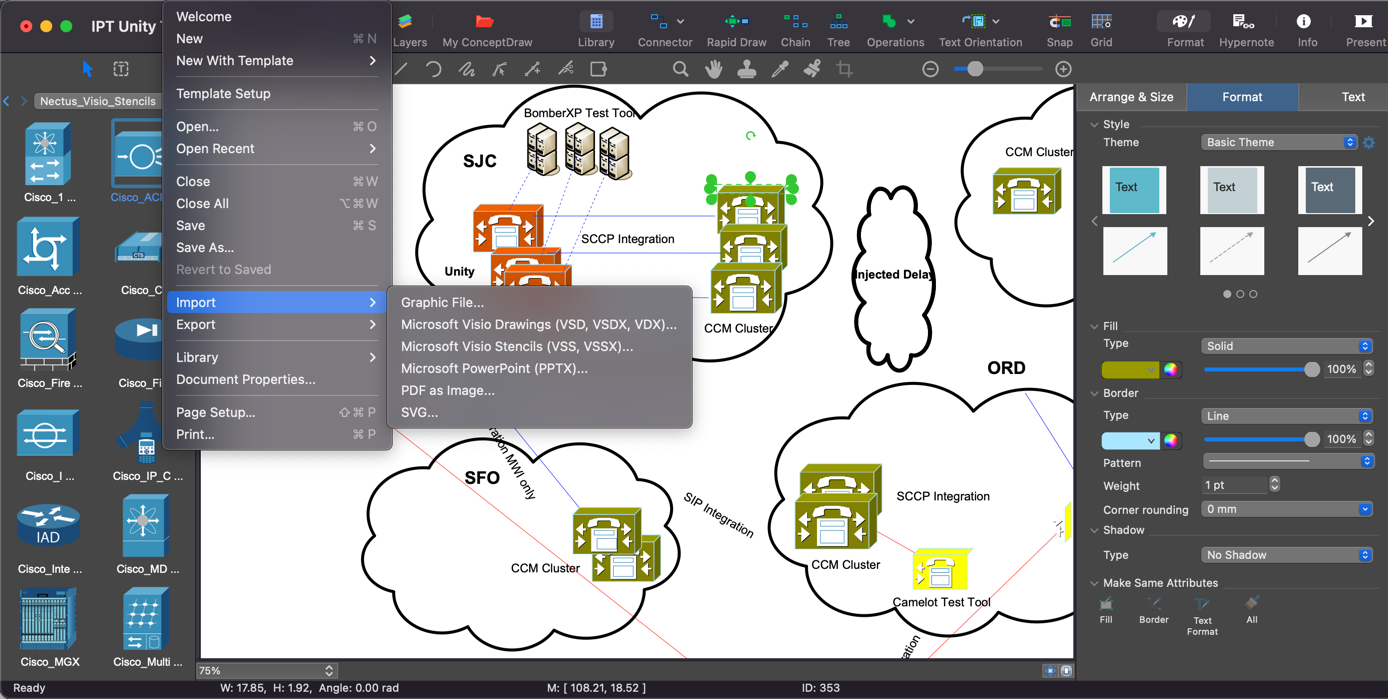This screenshot has width=1388, height=699.
Task: Open My ConceptDraw folder icon
Action: coord(485,22)
